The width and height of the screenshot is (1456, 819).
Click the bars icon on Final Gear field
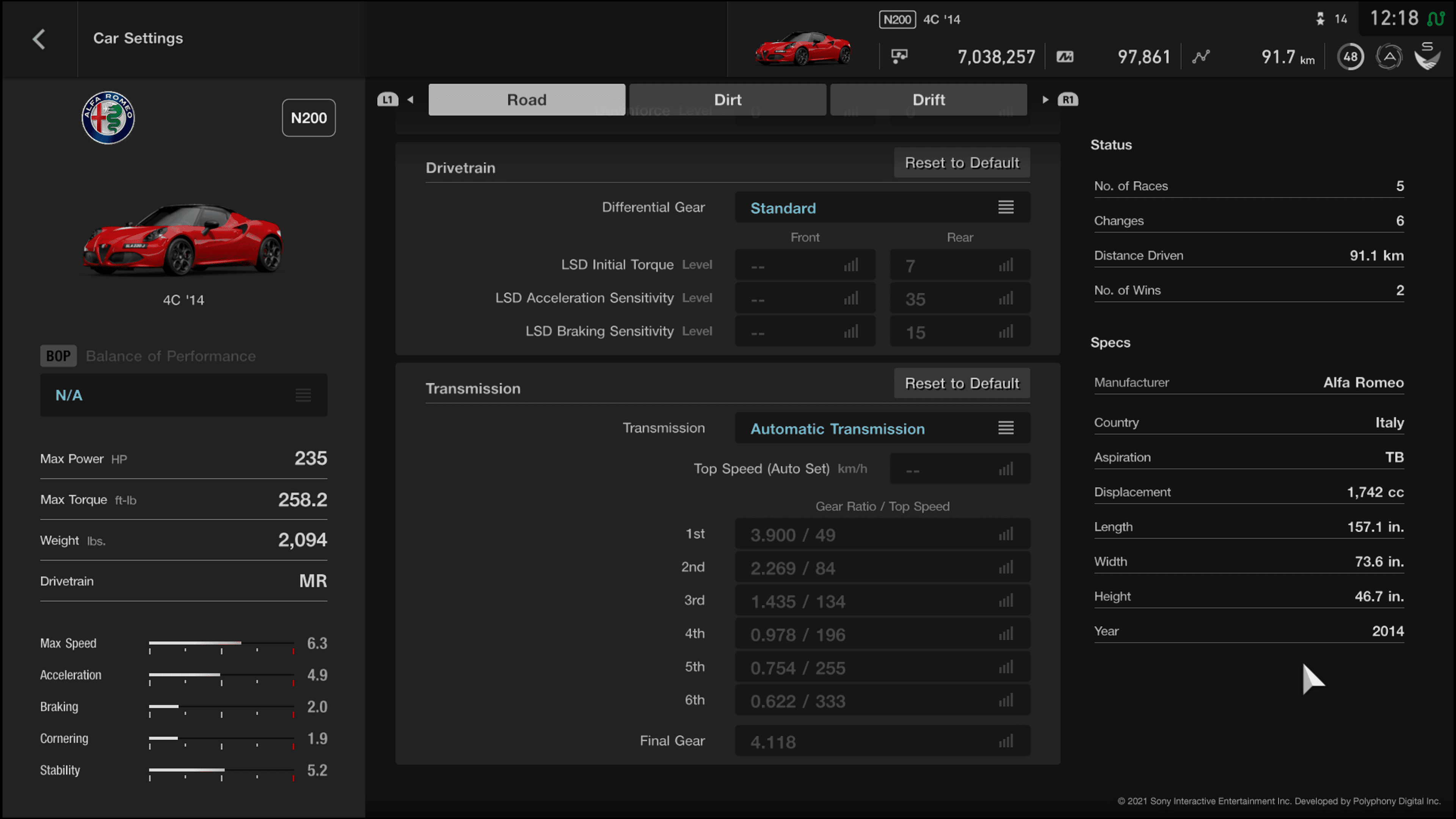click(x=1006, y=741)
